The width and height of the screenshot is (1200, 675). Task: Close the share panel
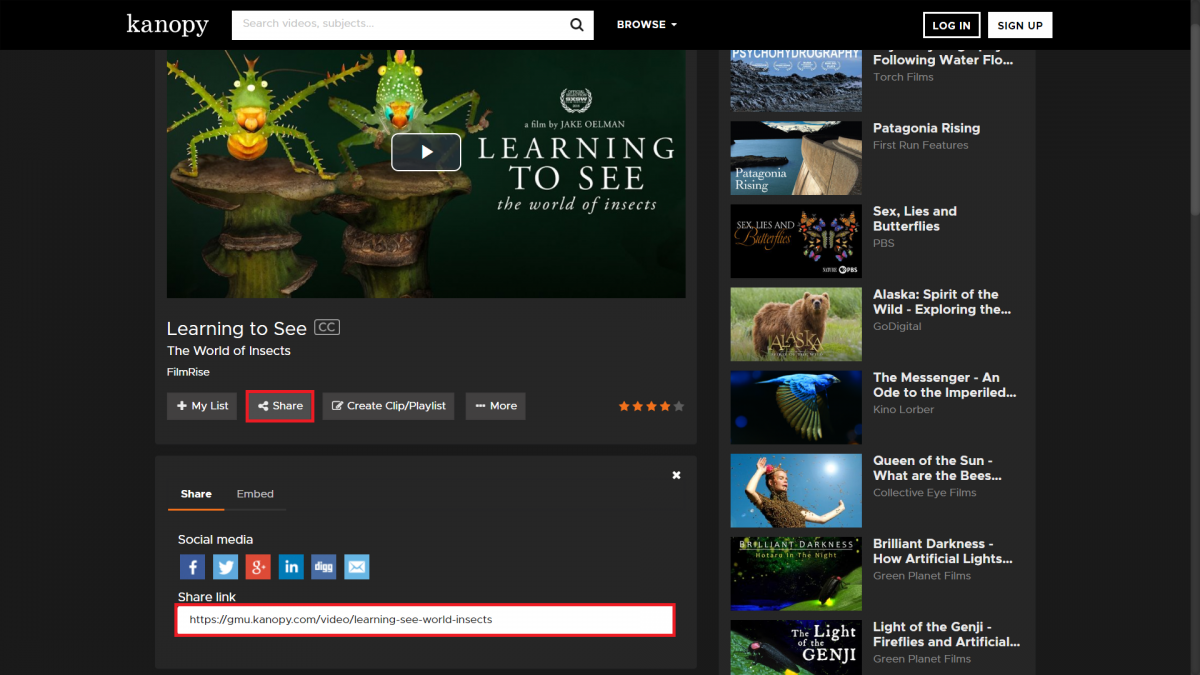[676, 475]
